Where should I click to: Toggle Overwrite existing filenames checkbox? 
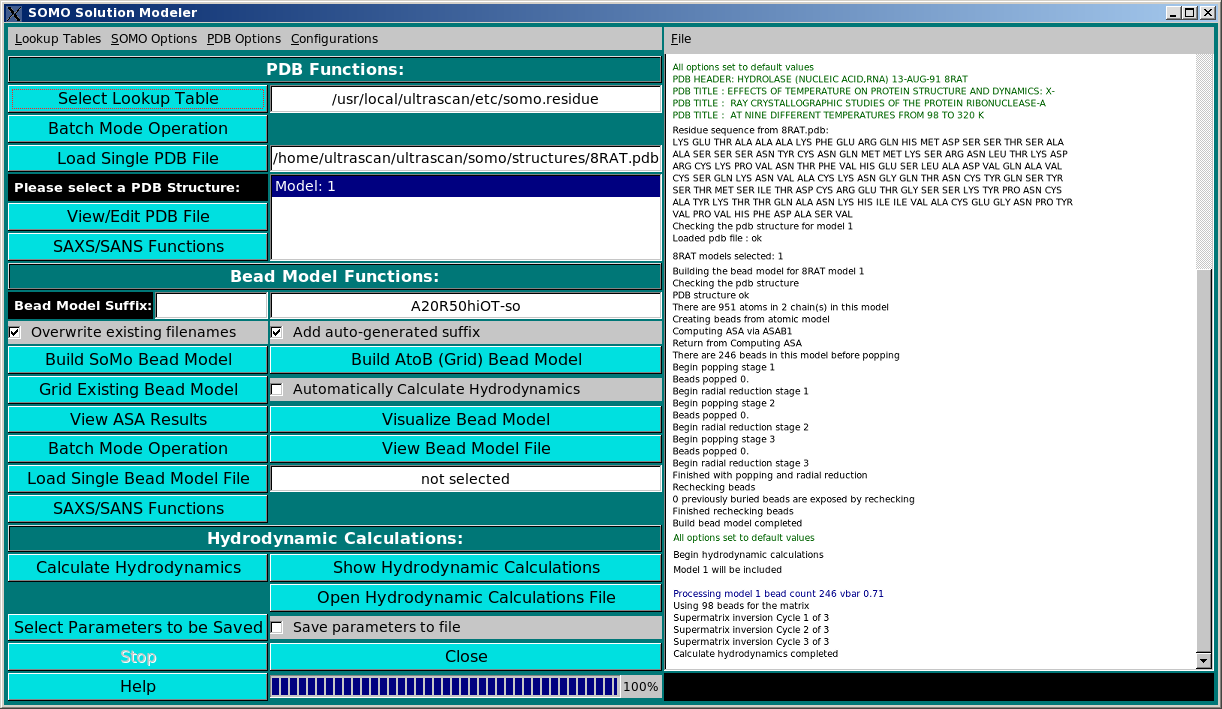point(15,332)
